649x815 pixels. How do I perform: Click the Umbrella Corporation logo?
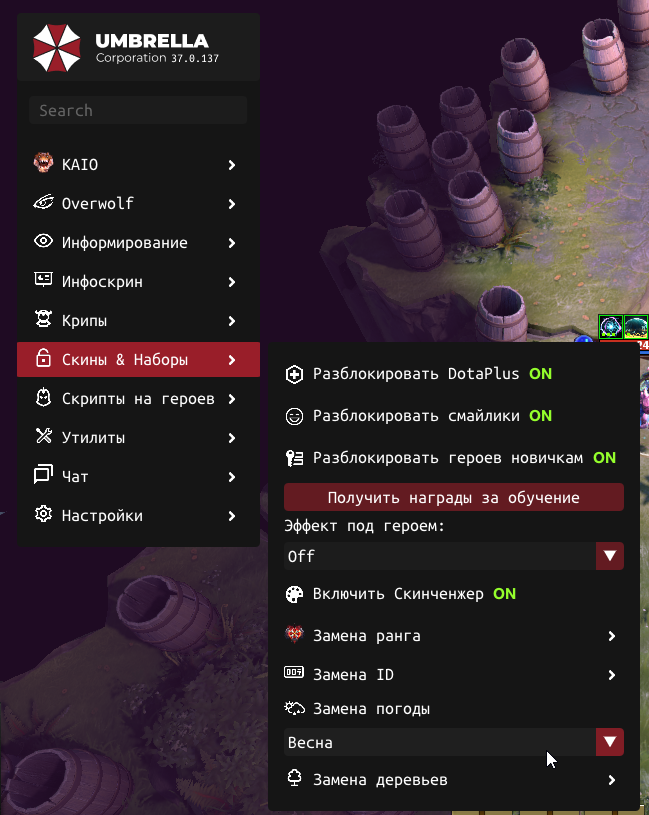click(x=57, y=48)
